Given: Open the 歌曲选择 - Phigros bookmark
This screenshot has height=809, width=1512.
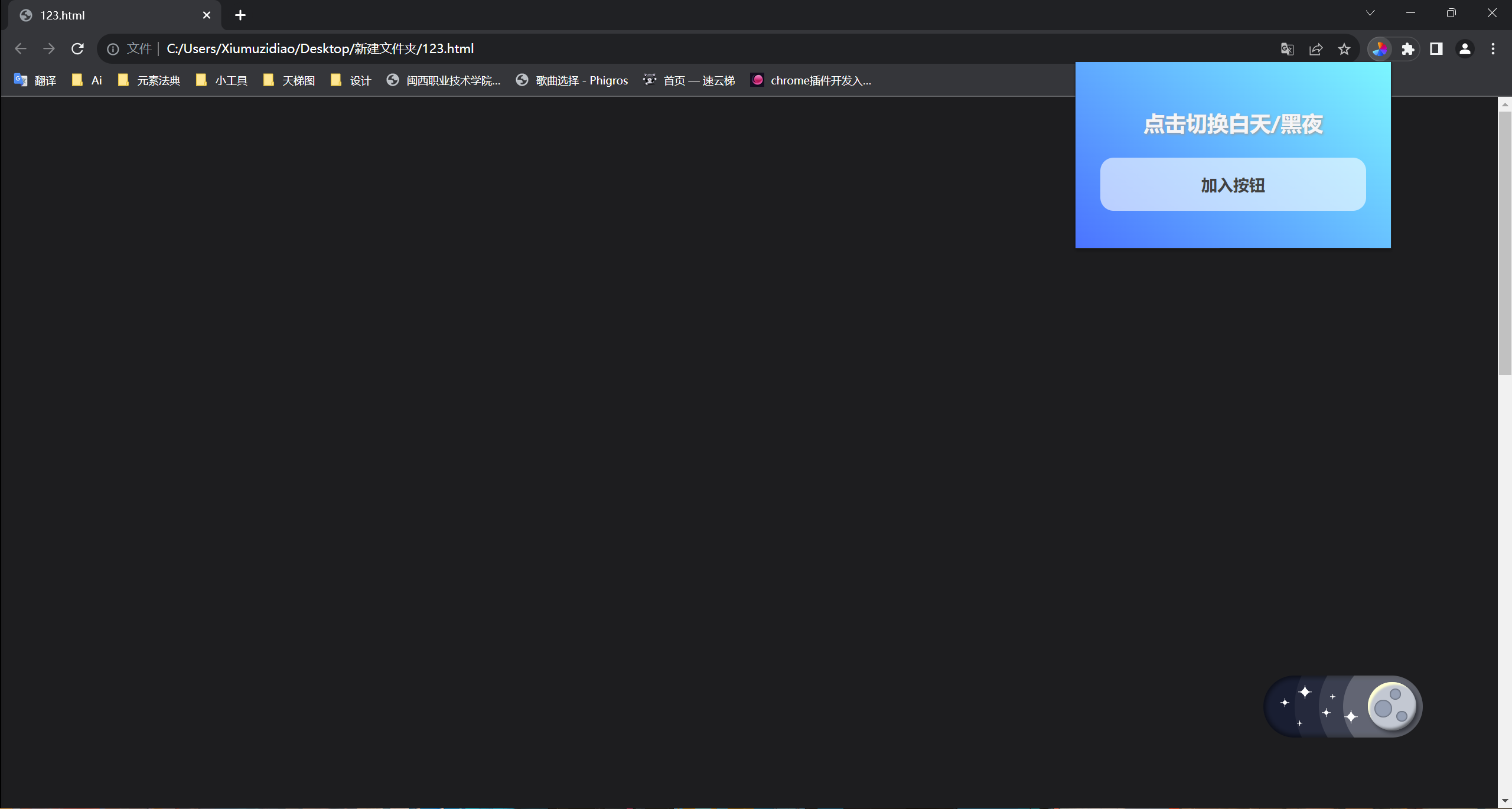Looking at the screenshot, I should point(572,80).
